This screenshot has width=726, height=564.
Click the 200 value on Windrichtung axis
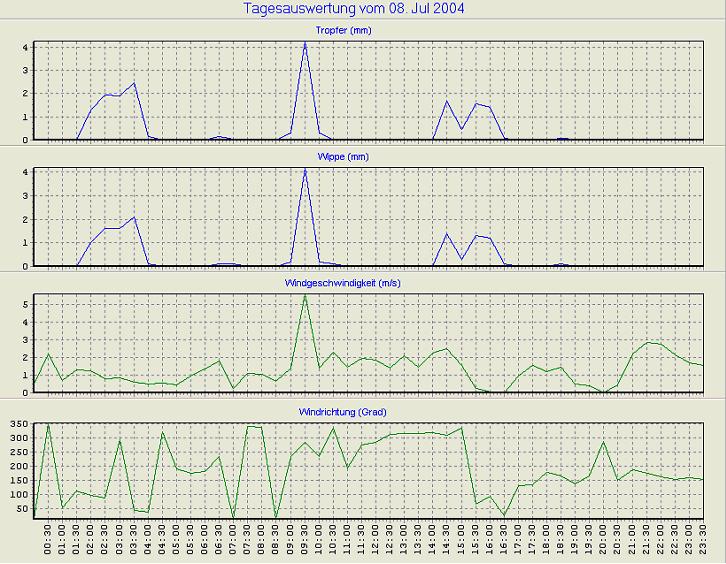pyautogui.click(x=17, y=467)
